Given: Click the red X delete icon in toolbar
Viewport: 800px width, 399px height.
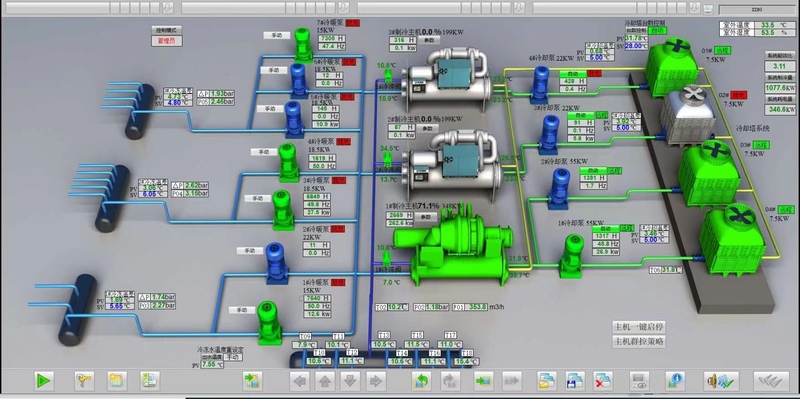Looking at the screenshot, I should (x=603, y=381).
